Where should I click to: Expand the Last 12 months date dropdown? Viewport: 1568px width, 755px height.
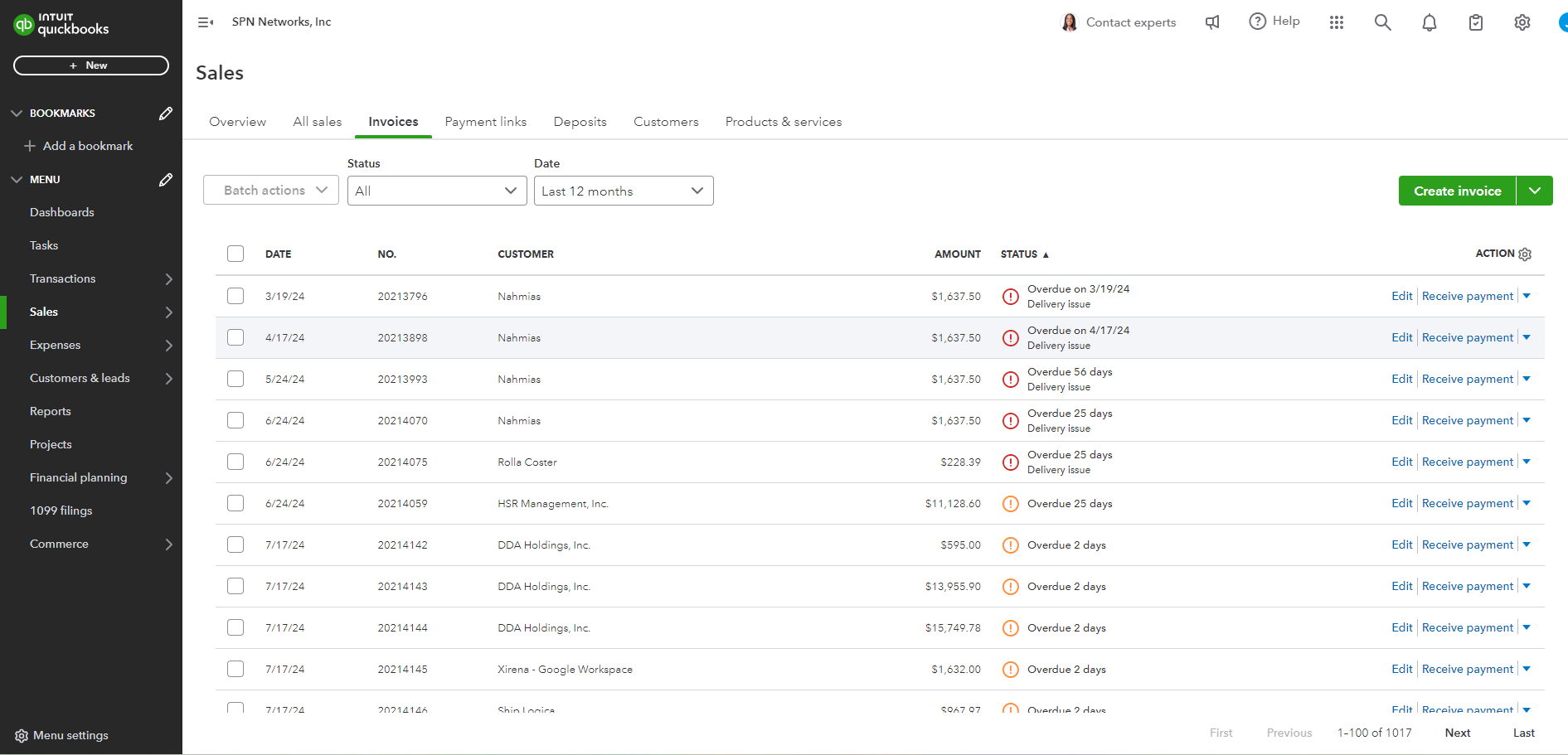click(x=623, y=191)
